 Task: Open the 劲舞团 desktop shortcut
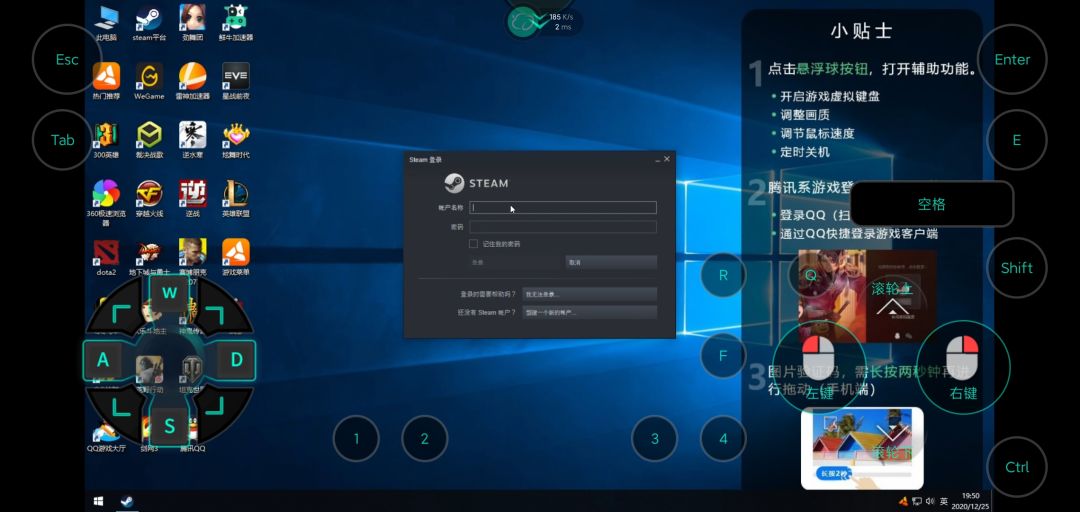(192, 23)
